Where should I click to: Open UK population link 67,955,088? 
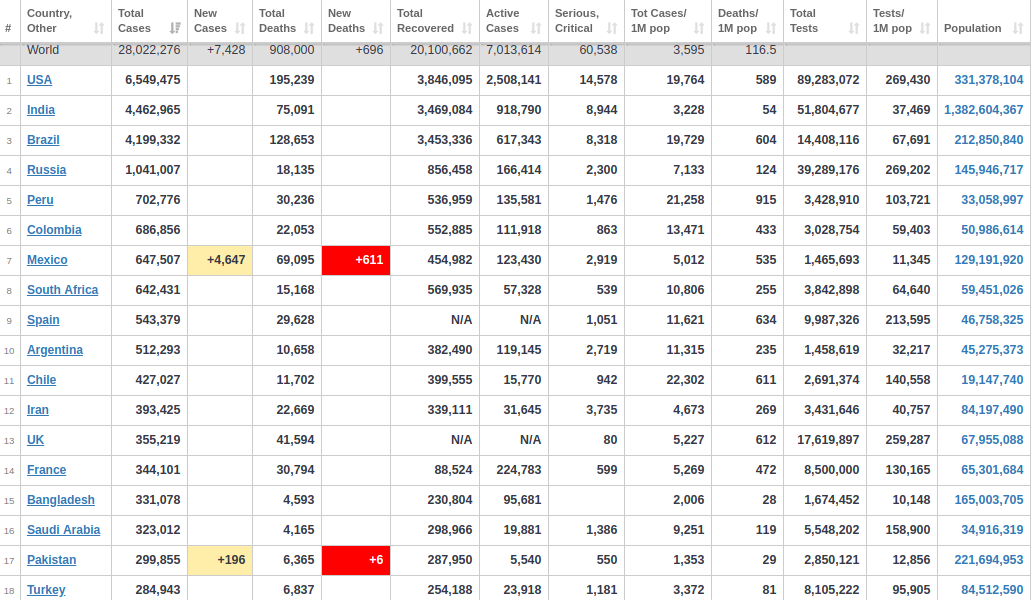tap(992, 440)
